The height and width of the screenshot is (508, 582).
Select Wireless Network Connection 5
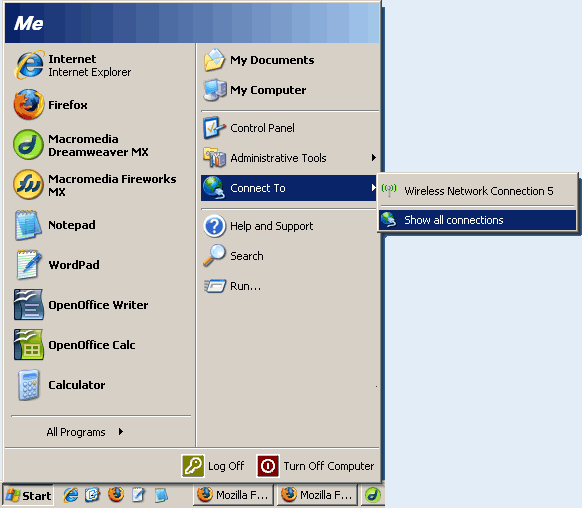point(477,191)
